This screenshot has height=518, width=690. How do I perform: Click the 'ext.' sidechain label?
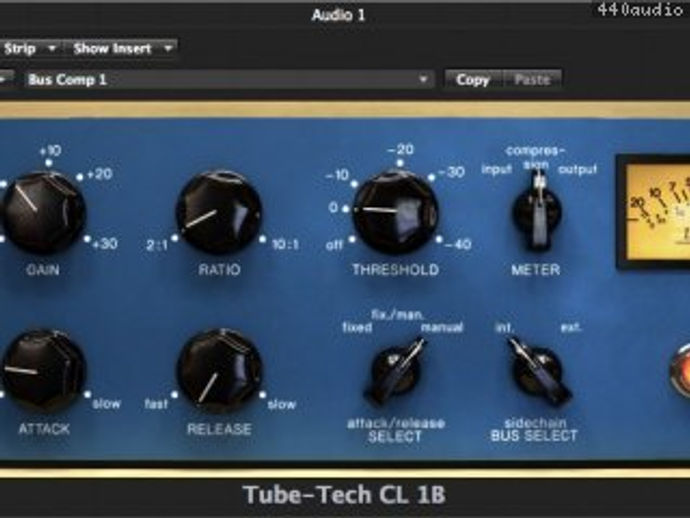pyautogui.click(x=571, y=327)
